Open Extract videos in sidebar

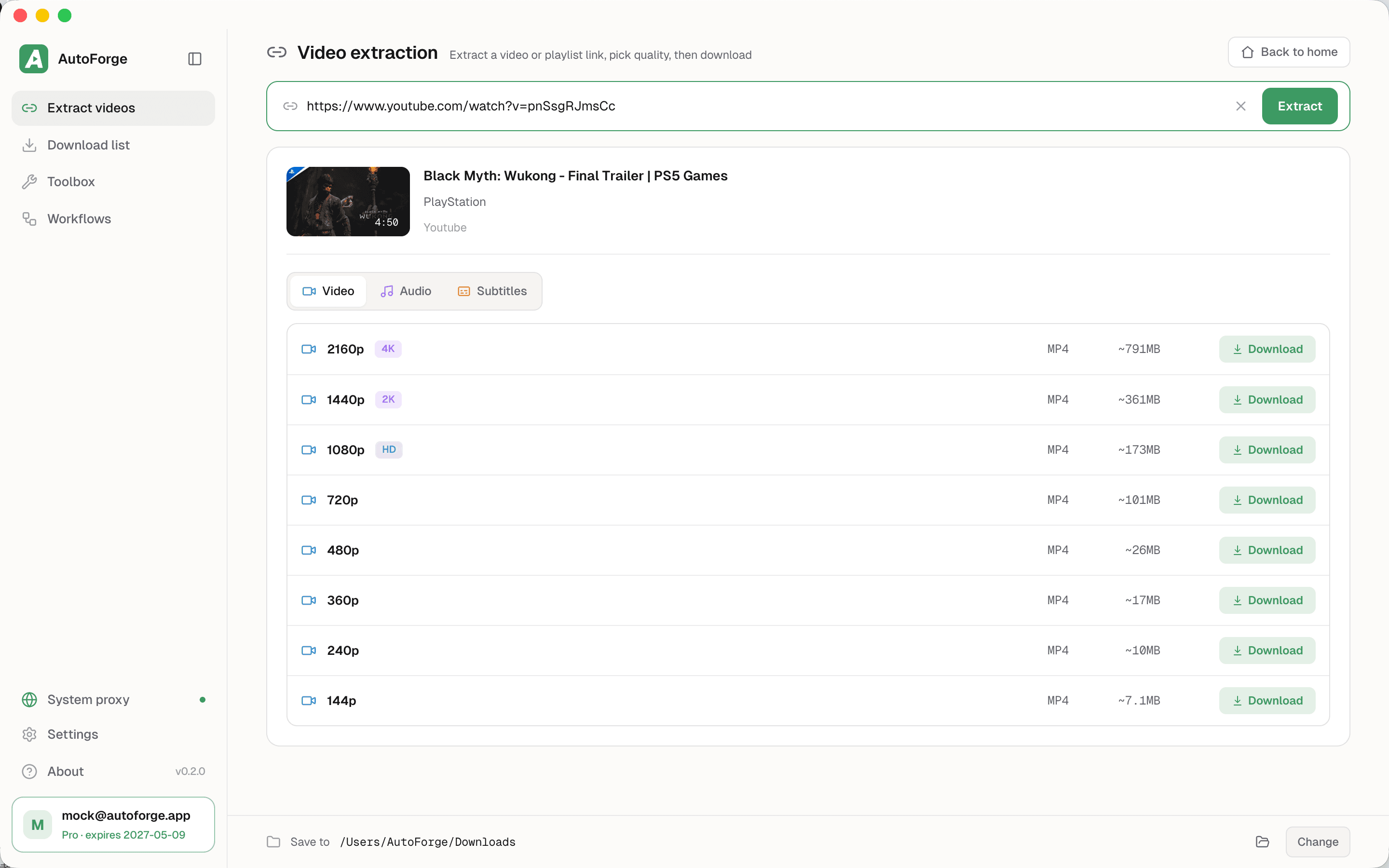click(113, 108)
